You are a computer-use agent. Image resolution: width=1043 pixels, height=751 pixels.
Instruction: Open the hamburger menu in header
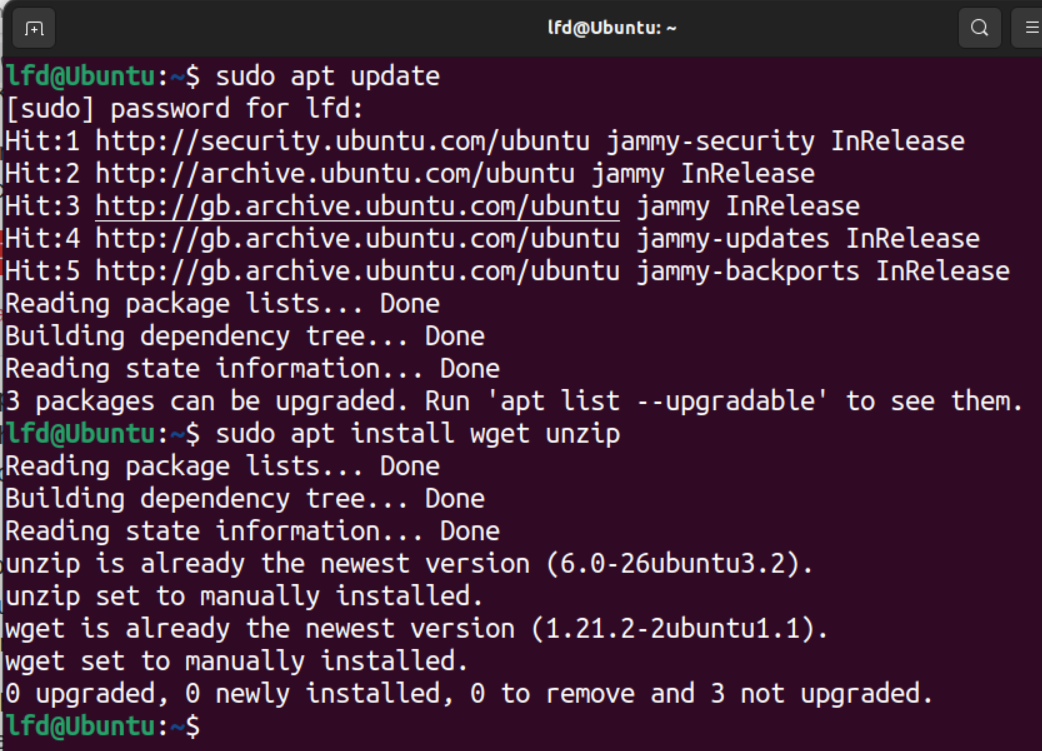coord(1030,28)
